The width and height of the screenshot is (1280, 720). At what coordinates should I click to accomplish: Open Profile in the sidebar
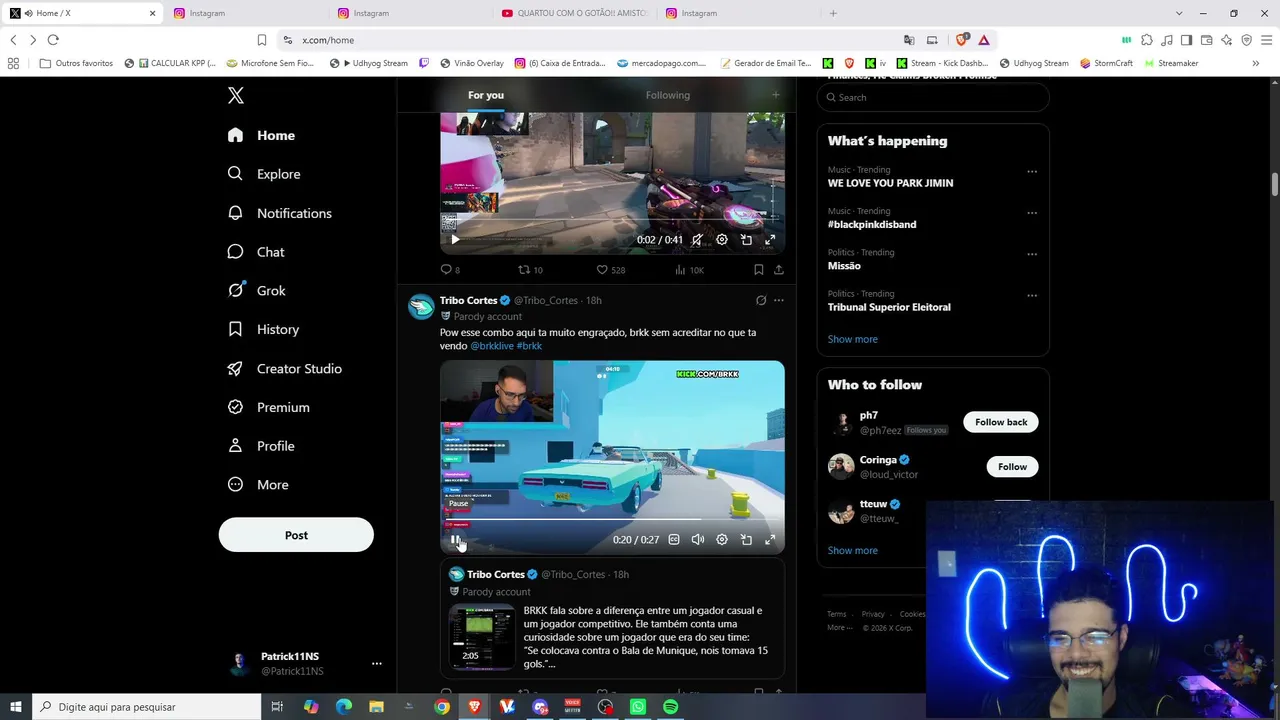pos(261,446)
